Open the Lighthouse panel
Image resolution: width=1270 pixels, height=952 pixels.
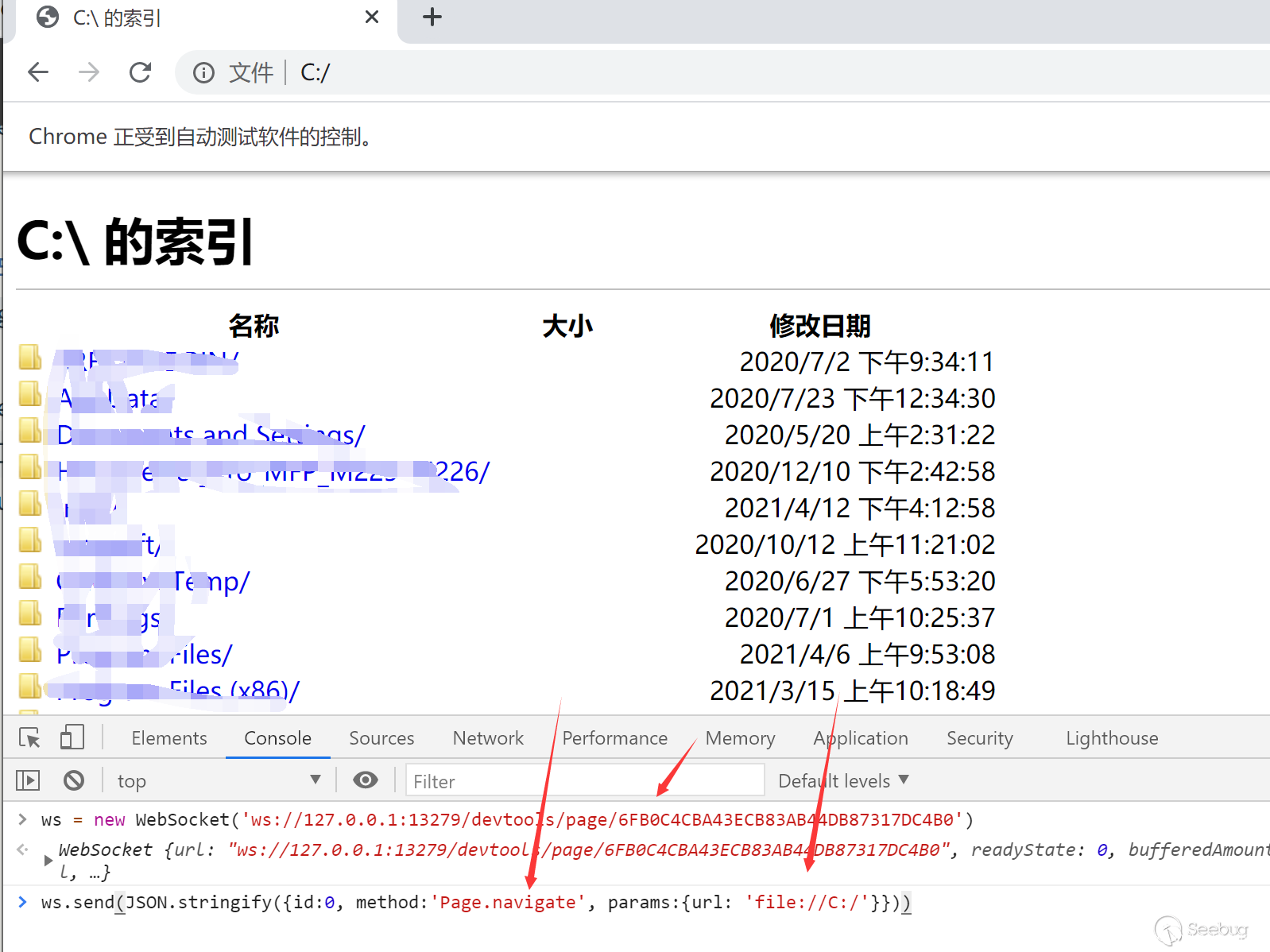click(1112, 738)
